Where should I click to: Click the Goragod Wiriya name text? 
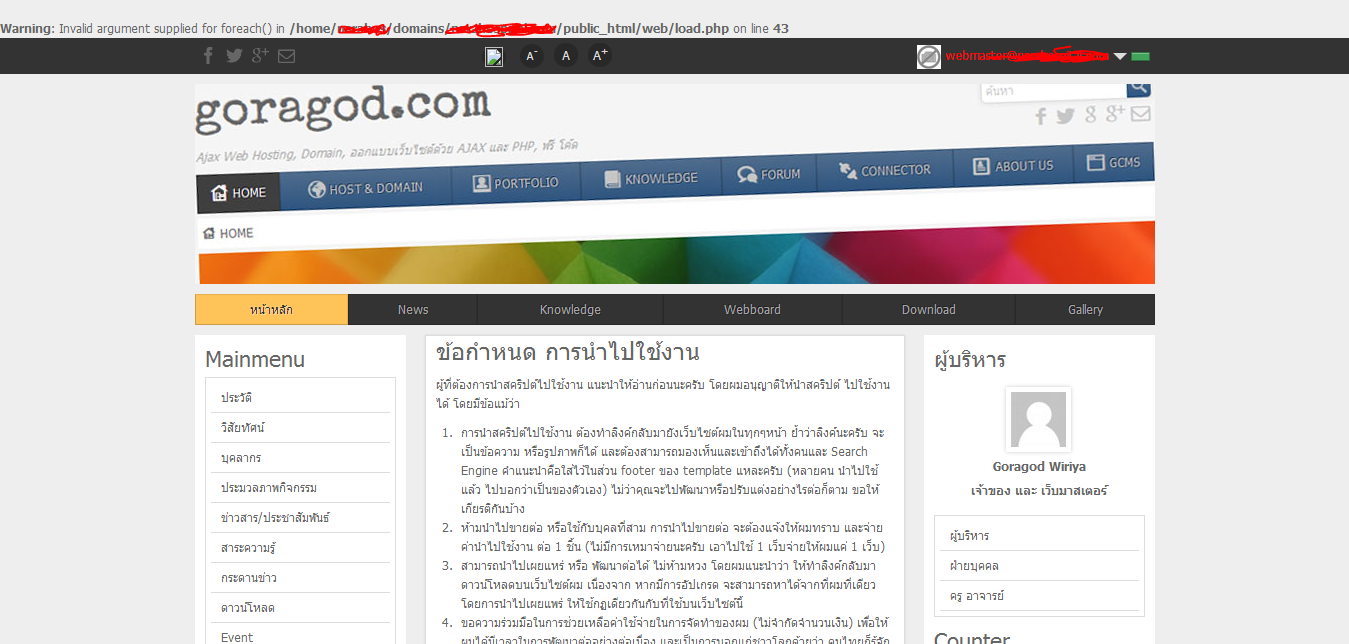[1039, 467]
